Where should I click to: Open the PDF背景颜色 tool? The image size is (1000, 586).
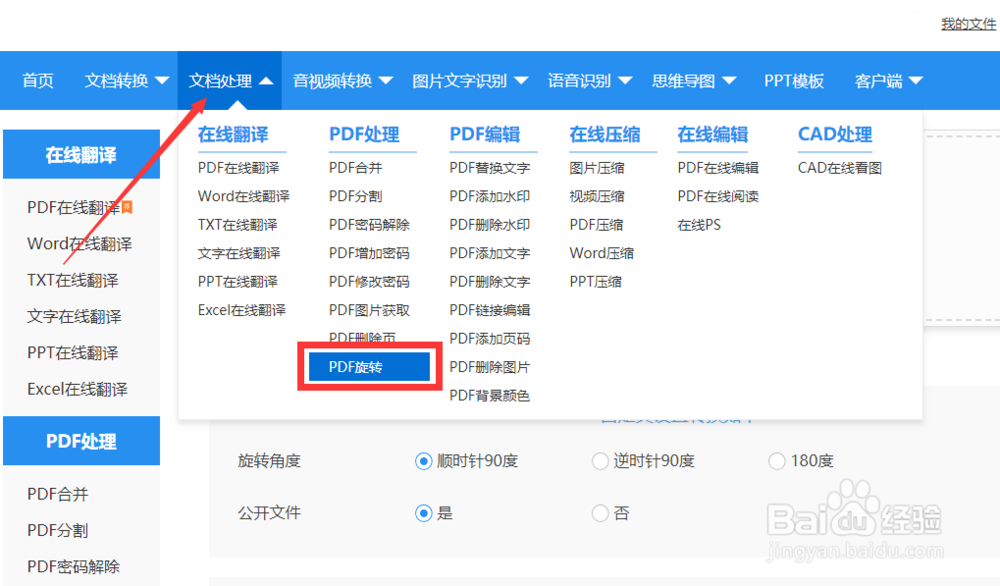click(x=493, y=395)
